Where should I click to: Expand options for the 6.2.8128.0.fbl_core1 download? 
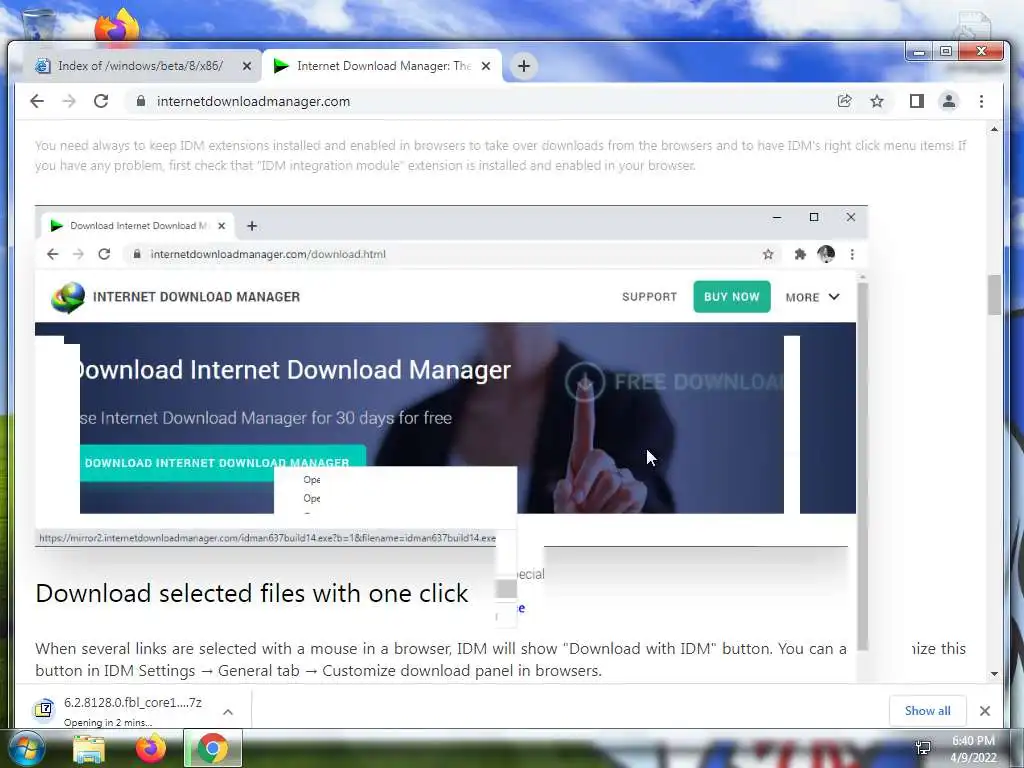[x=228, y=712]
